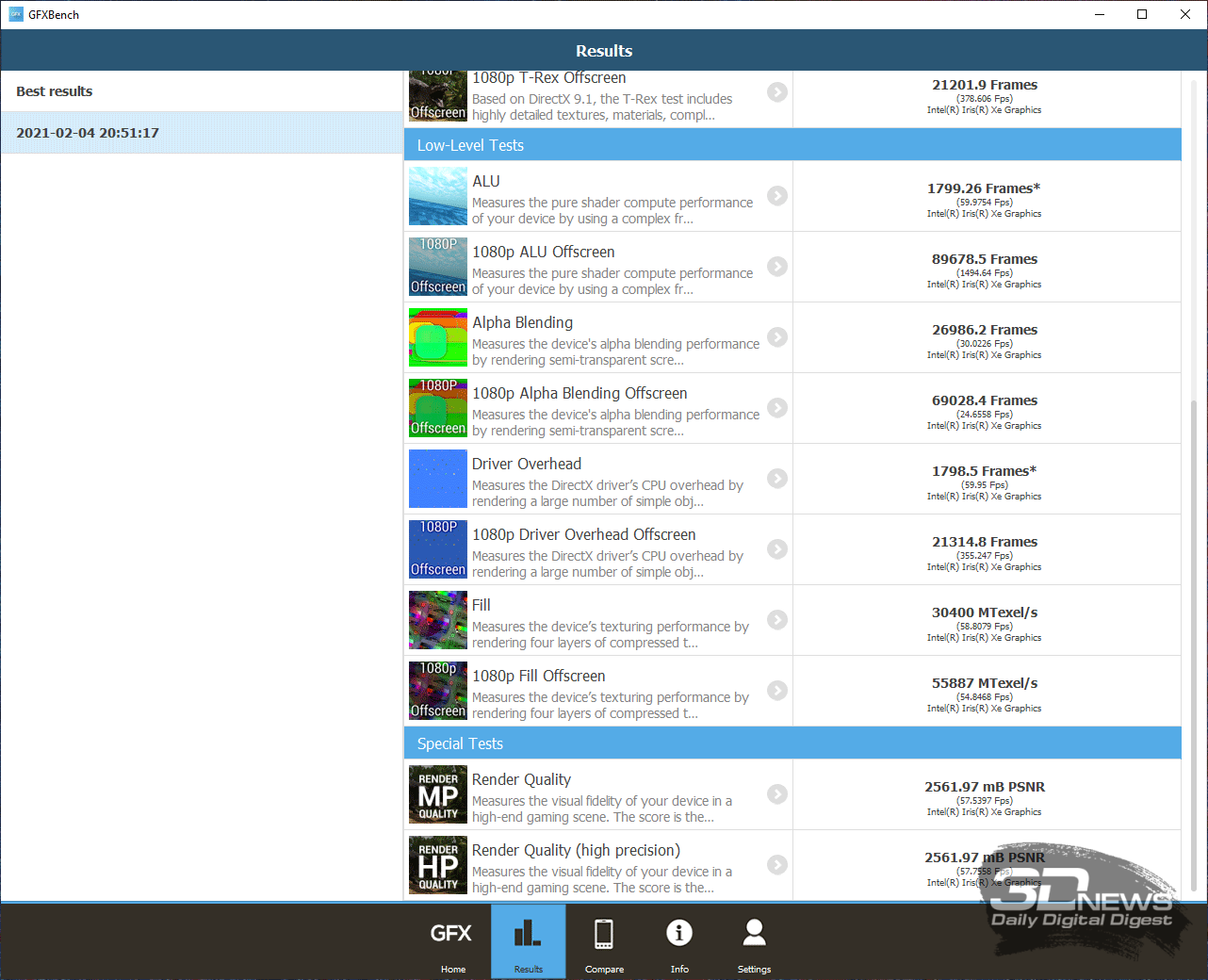Click the 55887 MTexel/s score
Image resolution: width=1208 pixels, height=980 pixels.
click(985, 683)
